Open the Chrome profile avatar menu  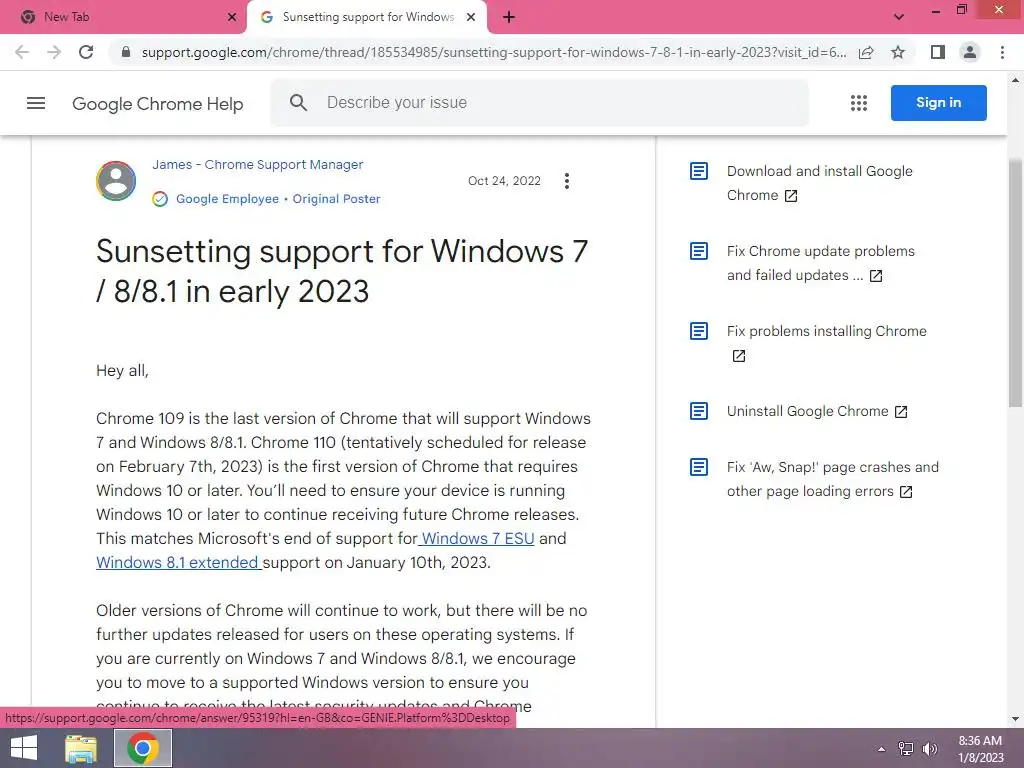click(x=970, y=52)
